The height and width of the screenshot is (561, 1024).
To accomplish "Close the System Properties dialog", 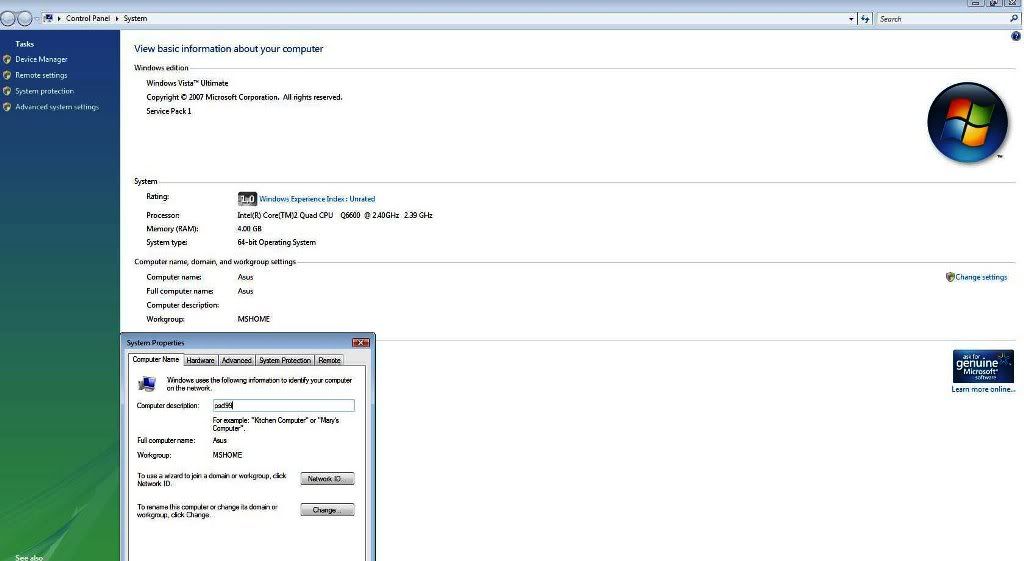I will click(x=361, y=343).
